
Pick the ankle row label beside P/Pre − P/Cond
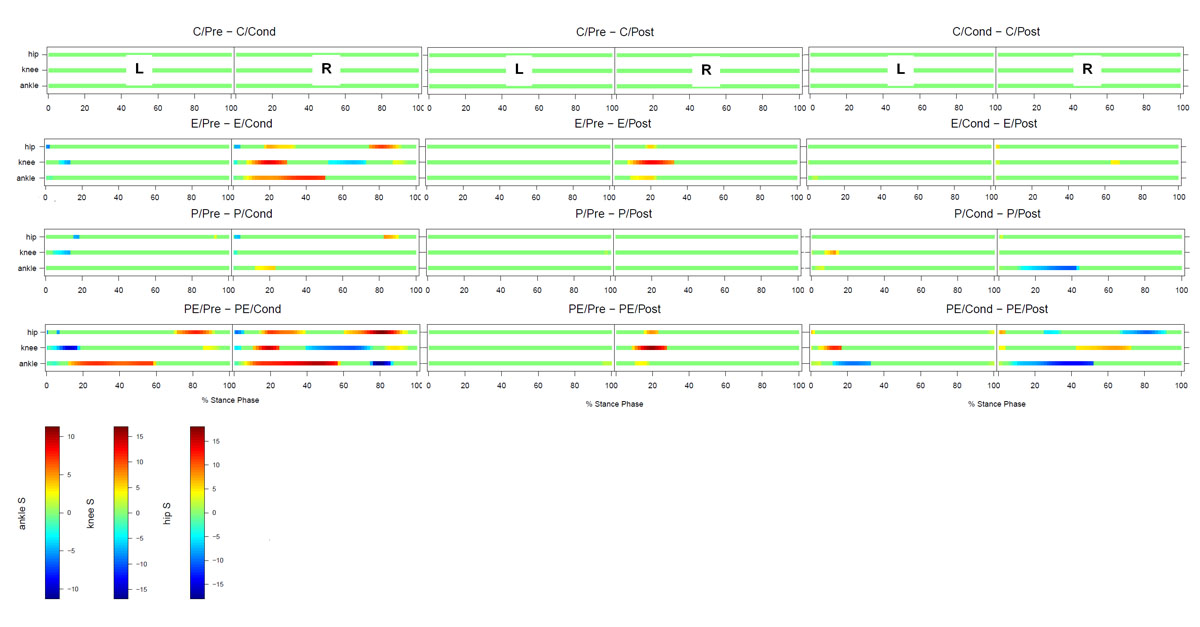pos(28,268)
